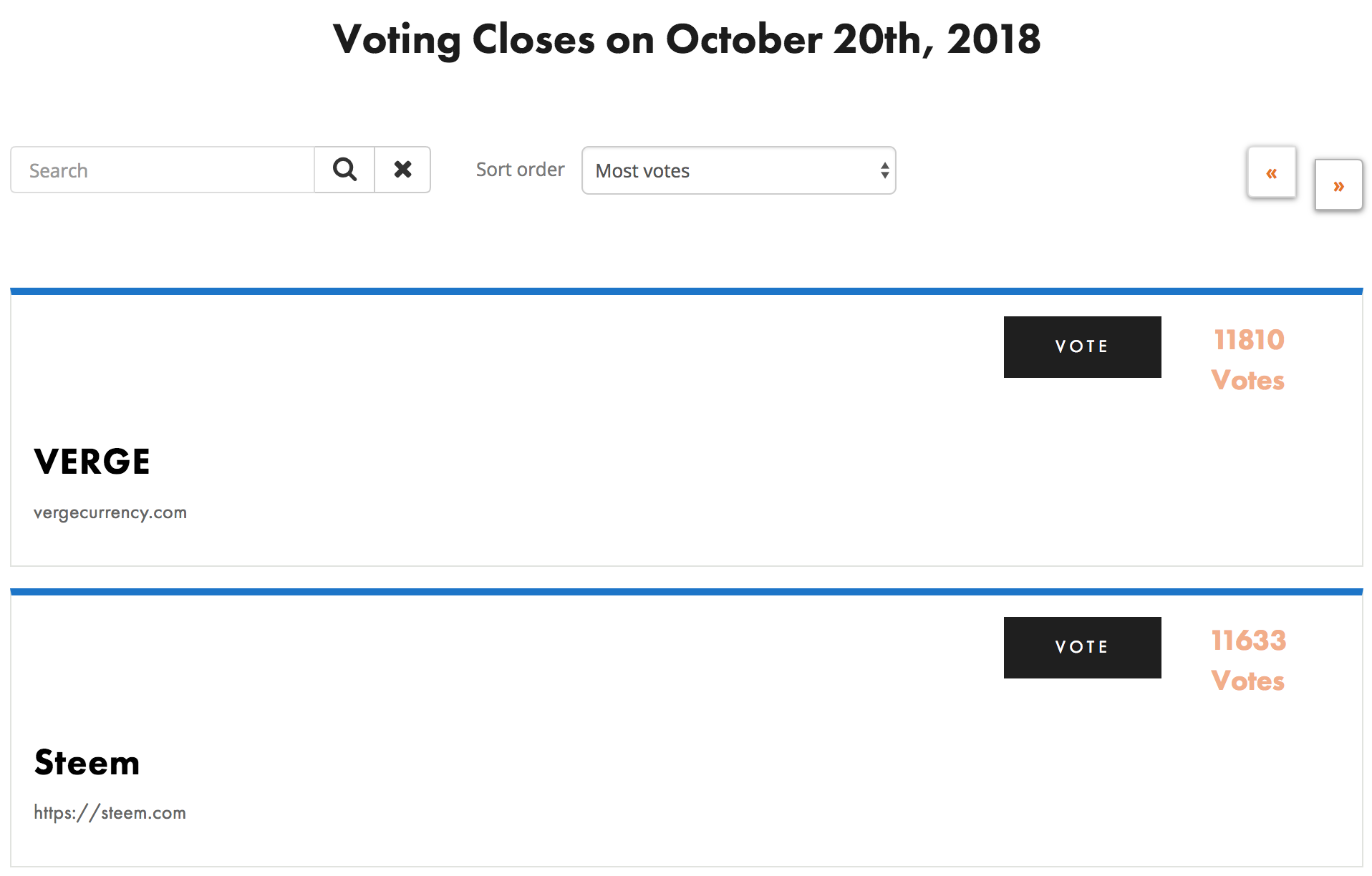Click the Voting Closes heading
Viewport: 1372px width, 876px height.
[686, 39]
